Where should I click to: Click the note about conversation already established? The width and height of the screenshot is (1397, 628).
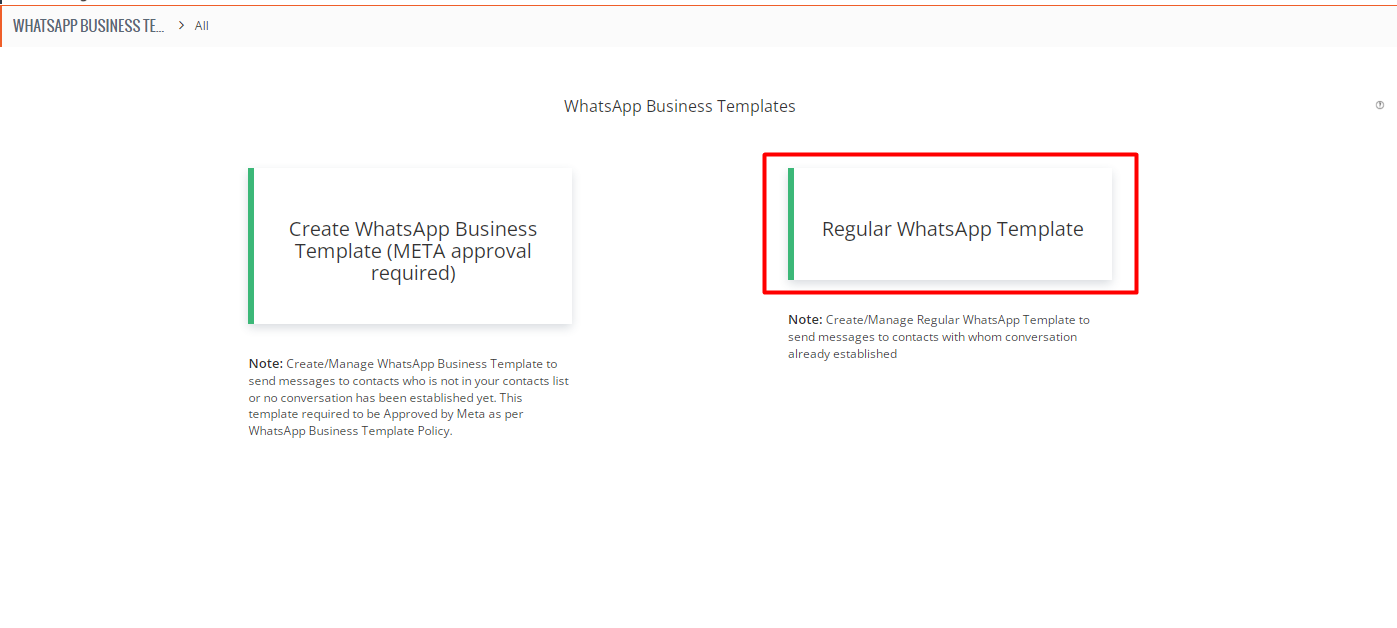pyautogui.click(x=940, y=337)
